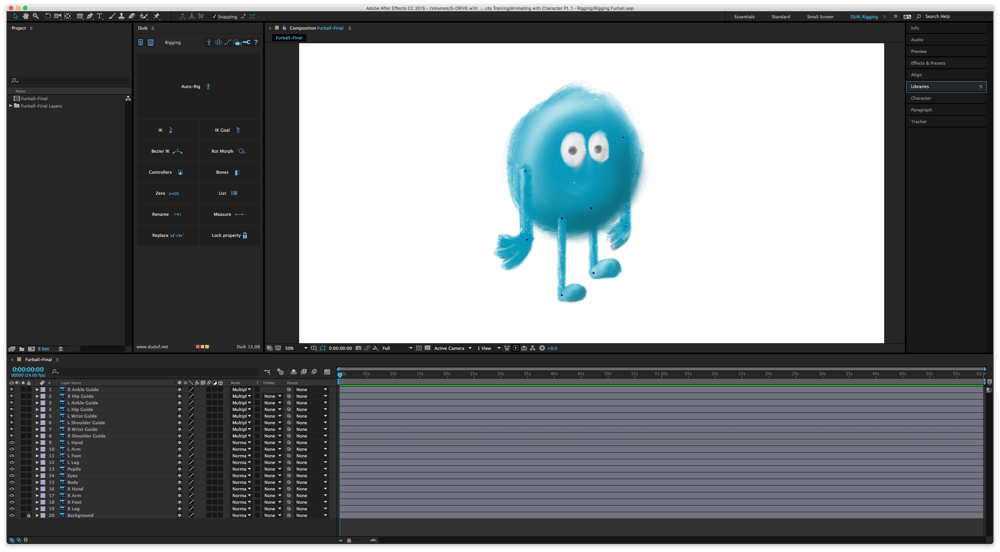Open Duik help question mark icon
The width and height of the screenshot is (1000, 552).
tap(256, 42)
